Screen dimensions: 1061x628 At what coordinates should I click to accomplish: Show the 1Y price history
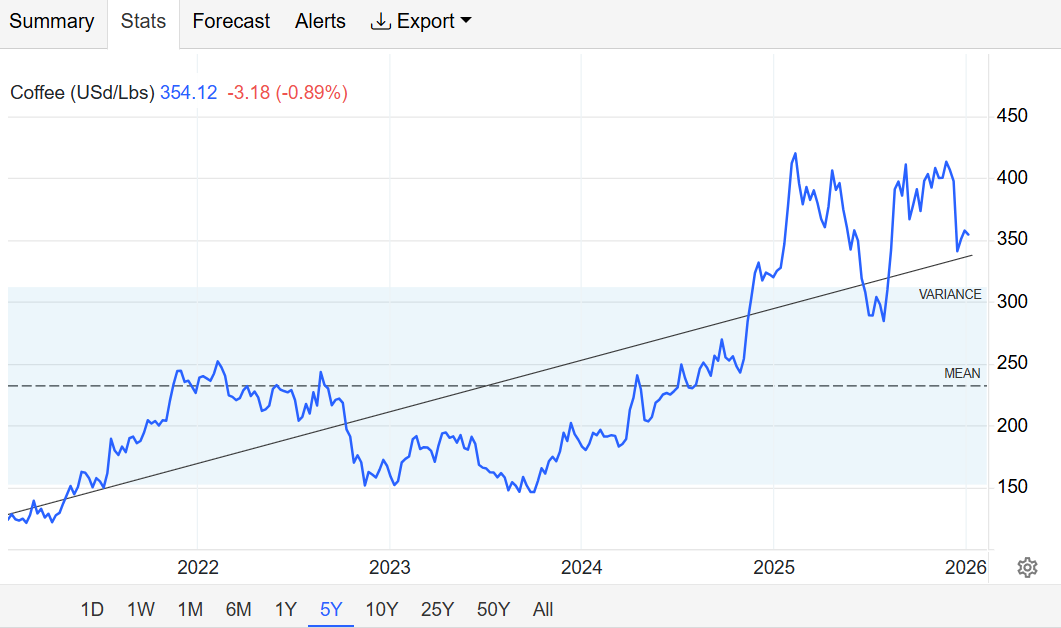[286, 609]
